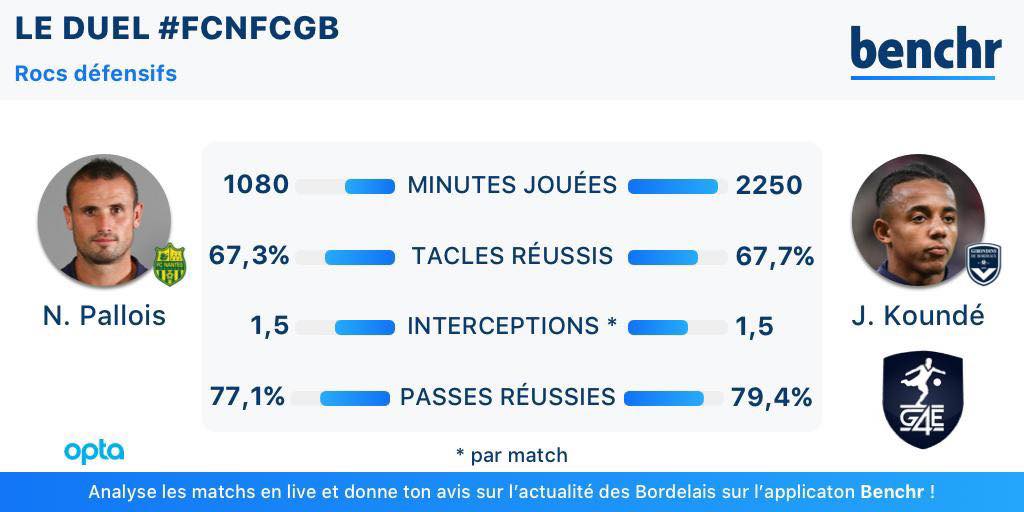The width and height of the screenshot is (1024, 512).
Task: Select the MINUTES JOUÉES label
Action: pyautogui.click(x=512, y=186)
